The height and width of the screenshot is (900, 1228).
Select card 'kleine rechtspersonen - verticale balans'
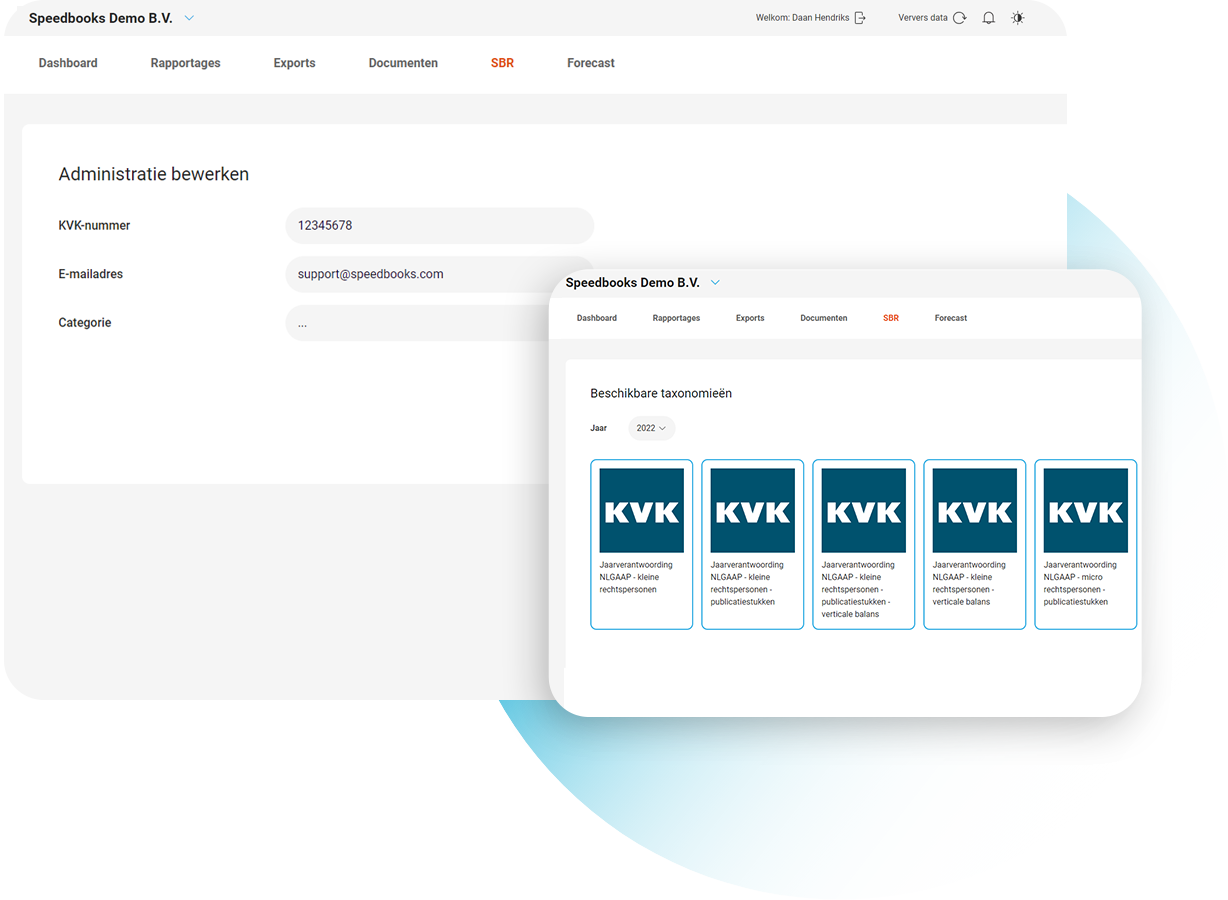click(x=975, y=545)
